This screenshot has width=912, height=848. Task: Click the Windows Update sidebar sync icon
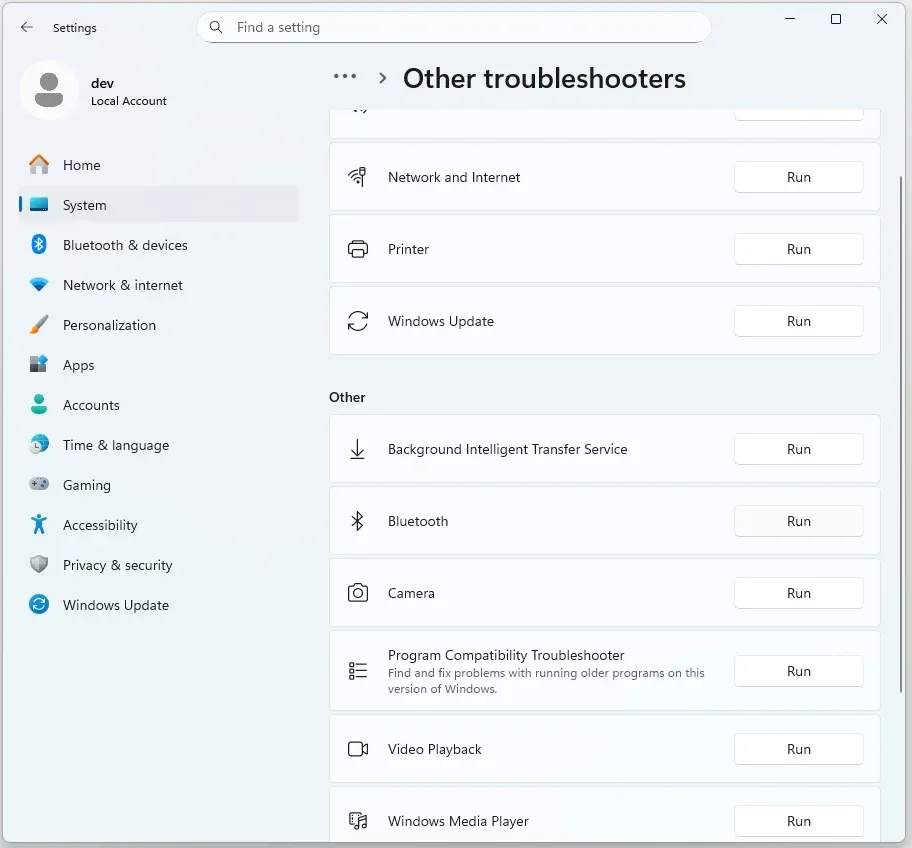(x=39, y=604)
